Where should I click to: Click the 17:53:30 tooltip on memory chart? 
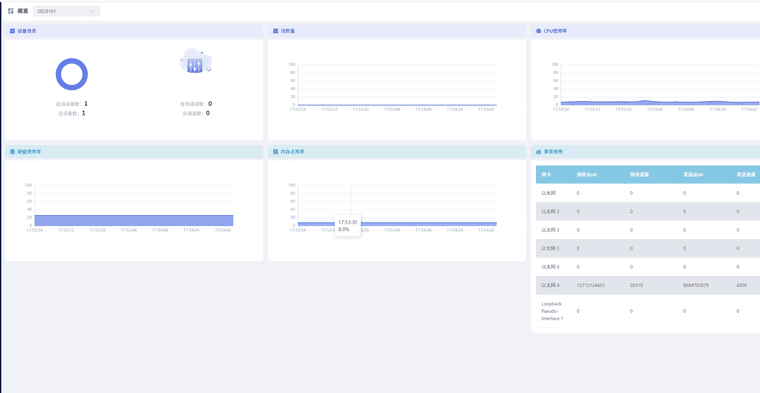click(x=348, y=225)
